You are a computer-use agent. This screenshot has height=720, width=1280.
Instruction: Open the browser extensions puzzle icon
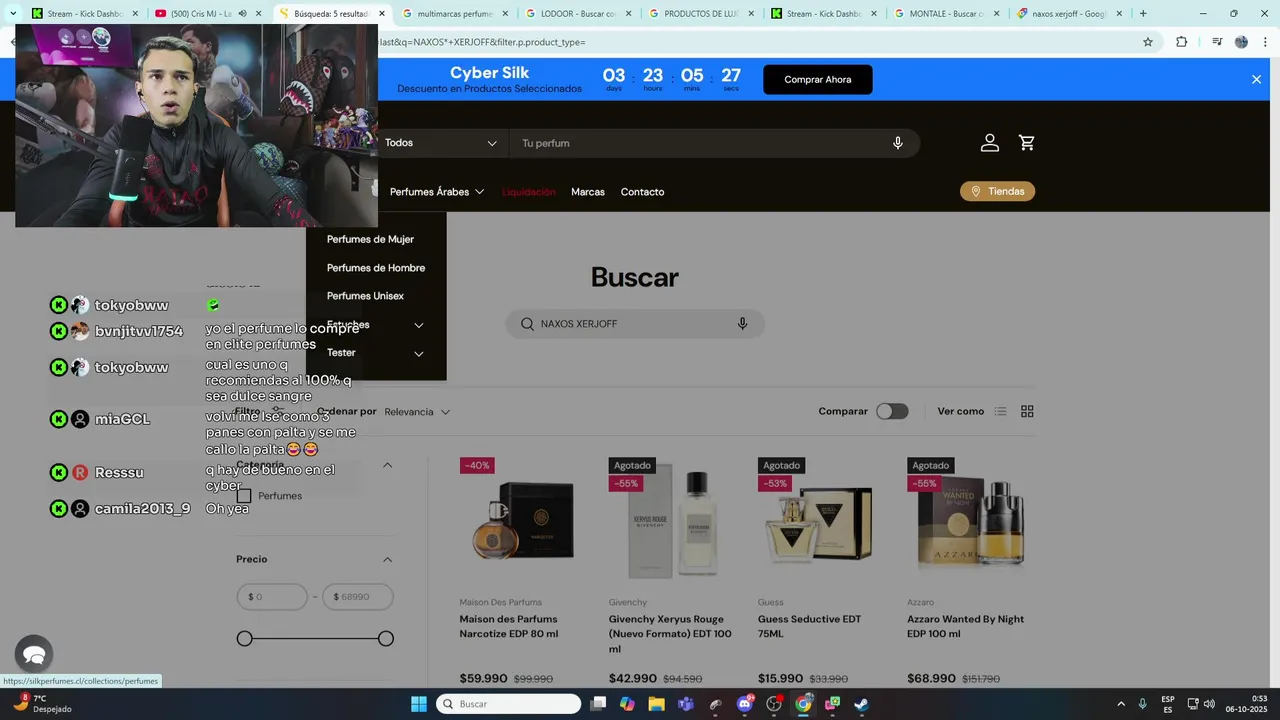coord(1181,42)
